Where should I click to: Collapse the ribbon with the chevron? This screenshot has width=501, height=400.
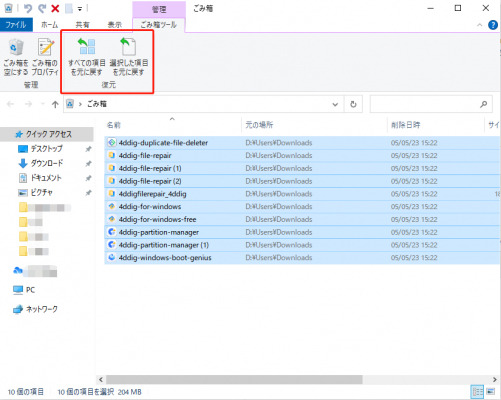coord(479,25)
